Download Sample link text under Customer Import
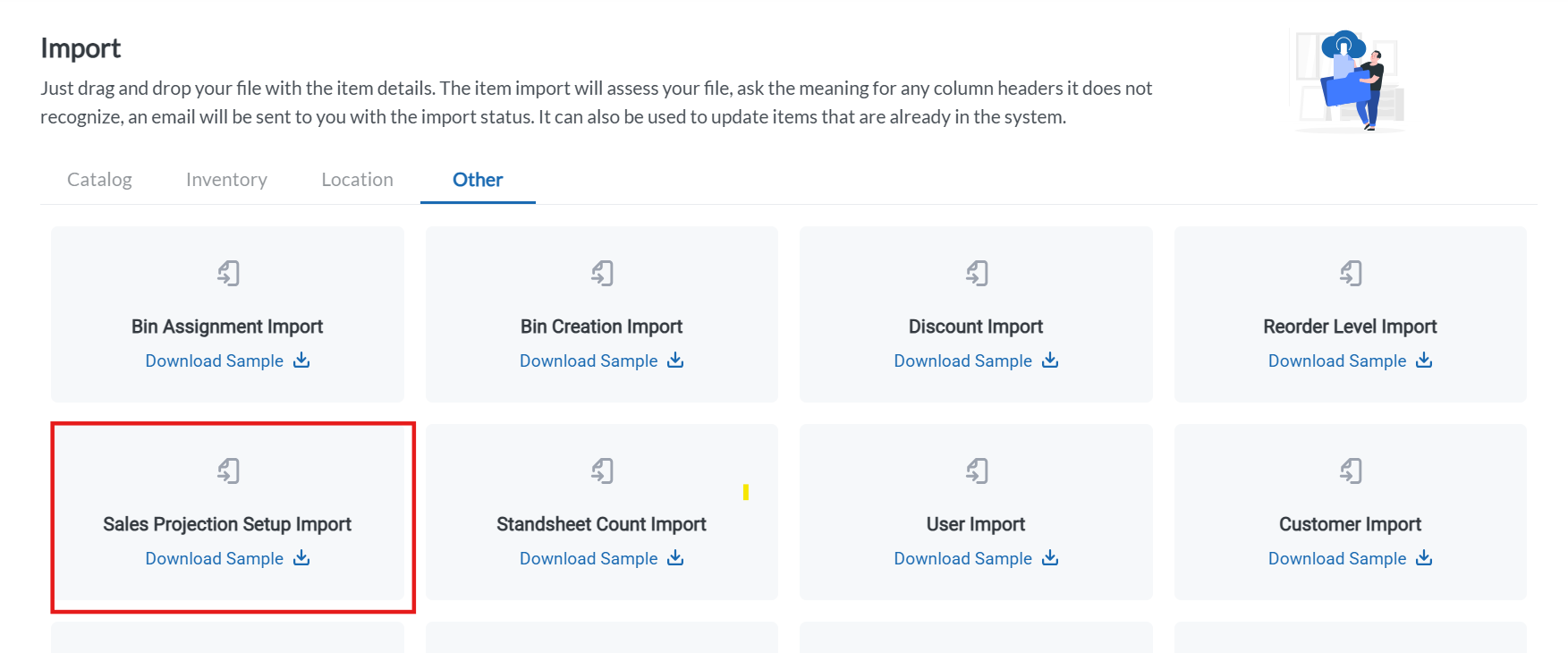 tap(1337, 558)
